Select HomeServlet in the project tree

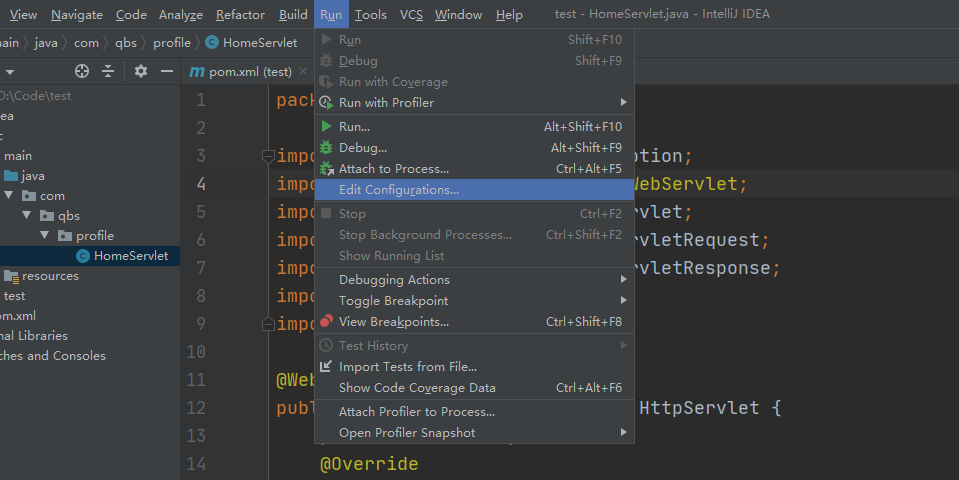[130, 256]
